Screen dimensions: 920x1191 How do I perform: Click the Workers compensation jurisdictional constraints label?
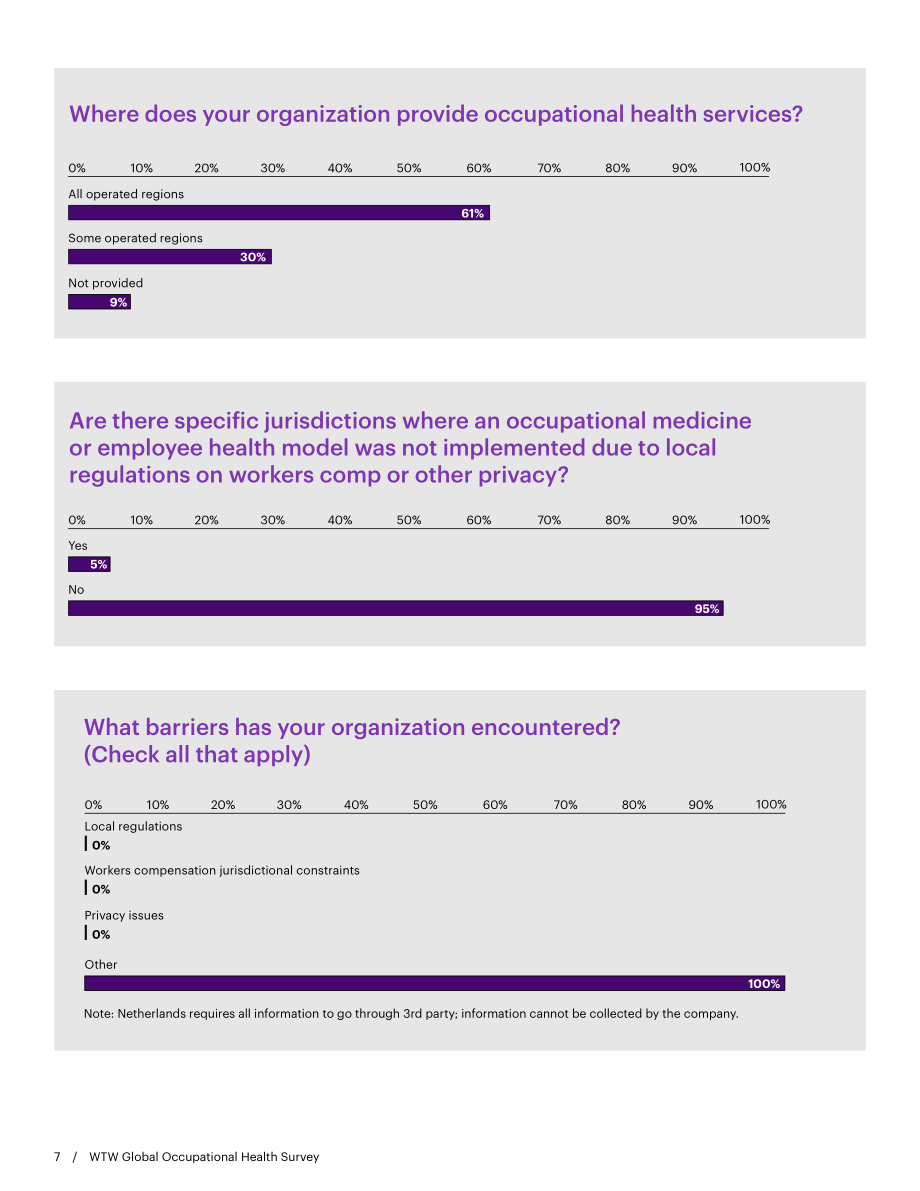222,870
